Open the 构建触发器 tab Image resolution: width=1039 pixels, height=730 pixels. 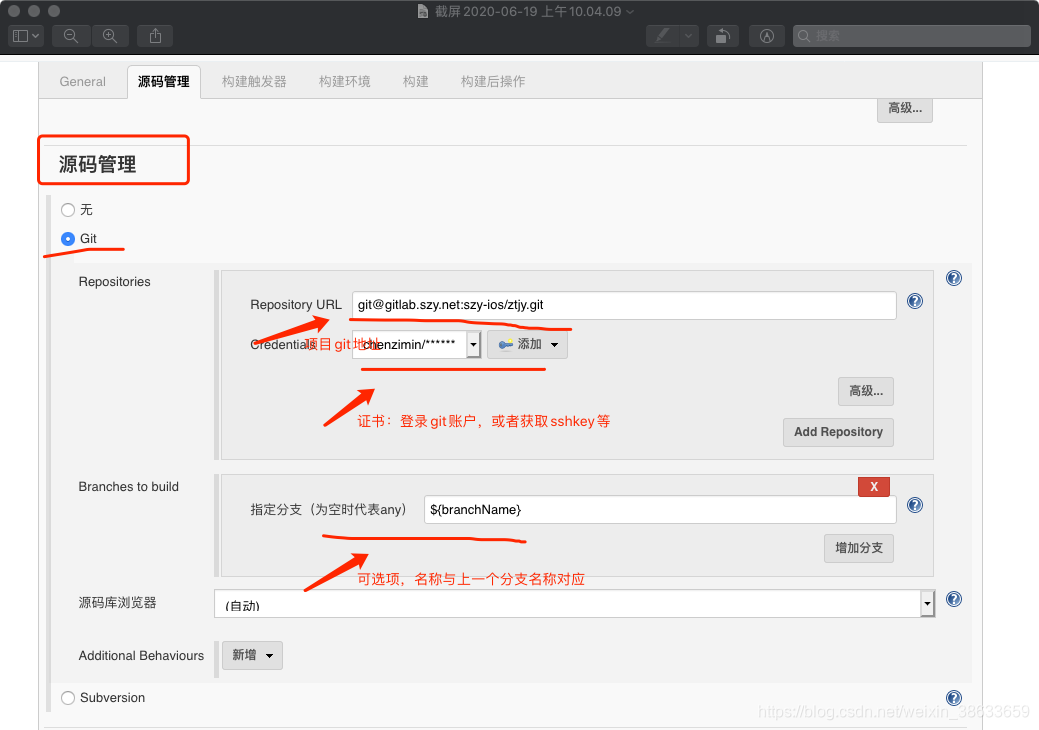254,81
